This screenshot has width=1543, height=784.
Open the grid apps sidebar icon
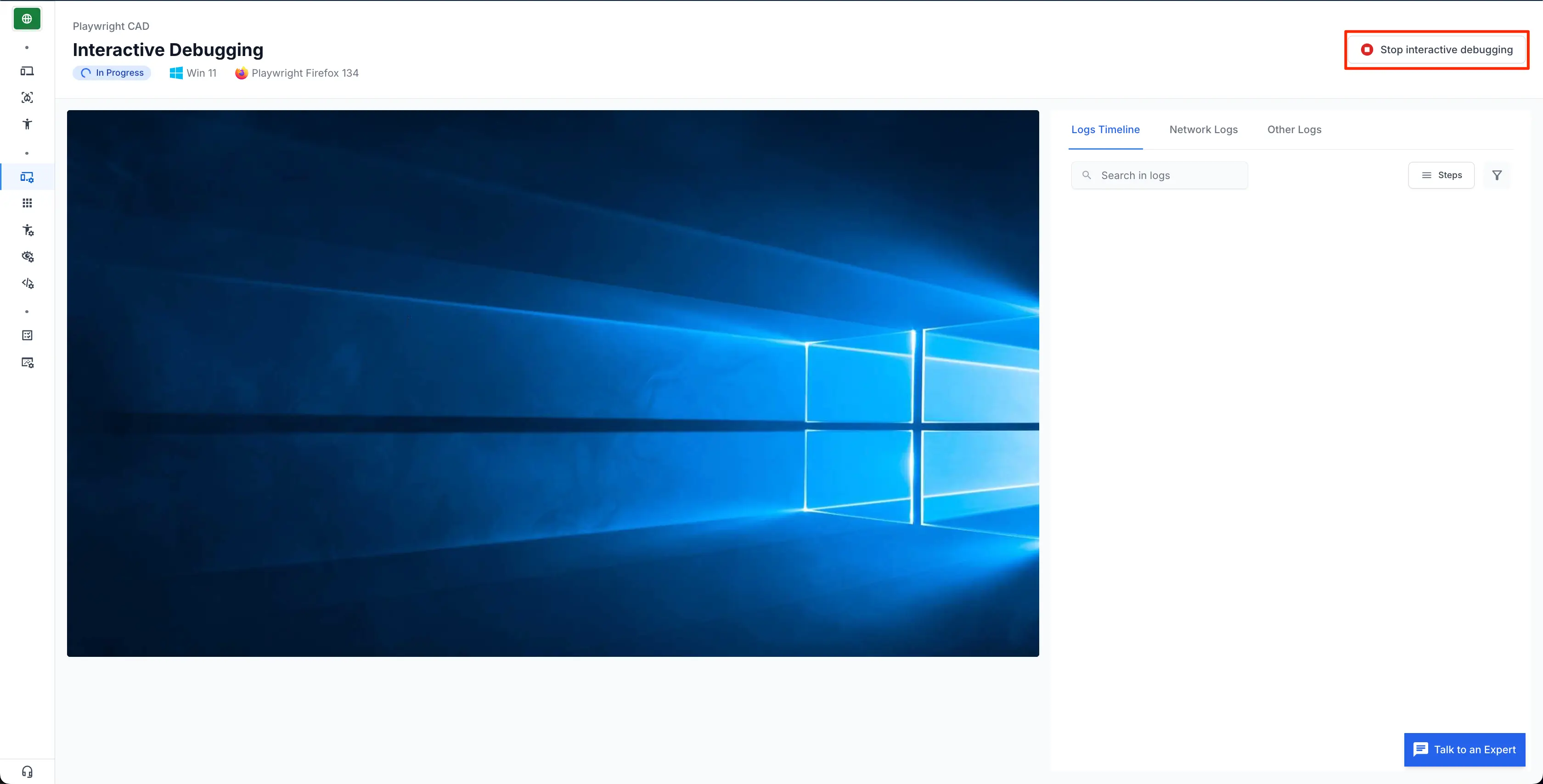27,203
